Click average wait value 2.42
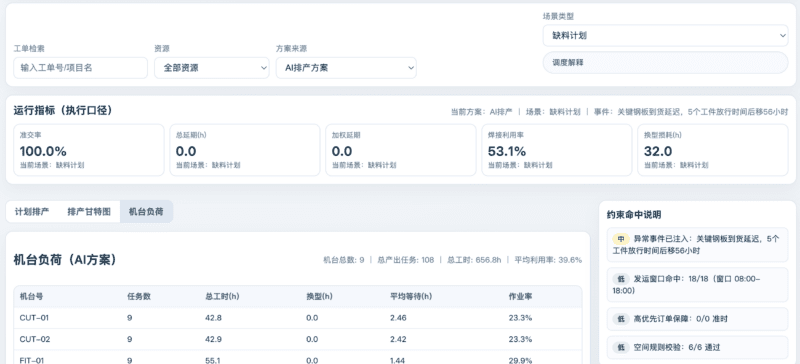Image resolution: width=800 pixels, height=364 pixels. click(x=397, y=339)
